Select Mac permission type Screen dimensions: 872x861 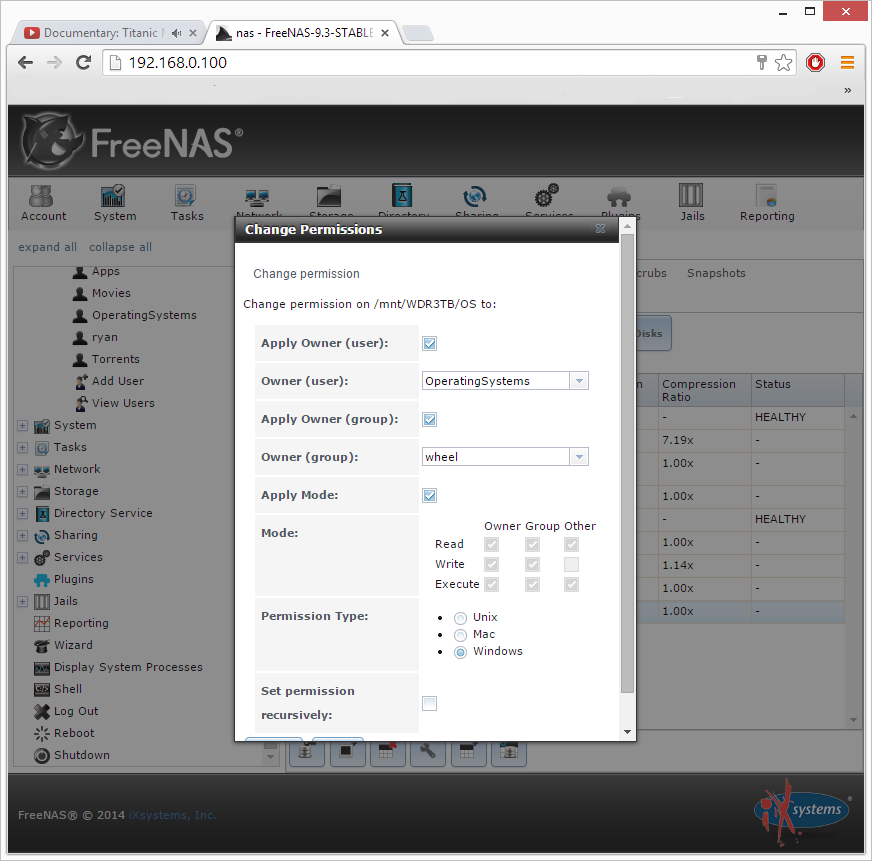pos(460,635)
